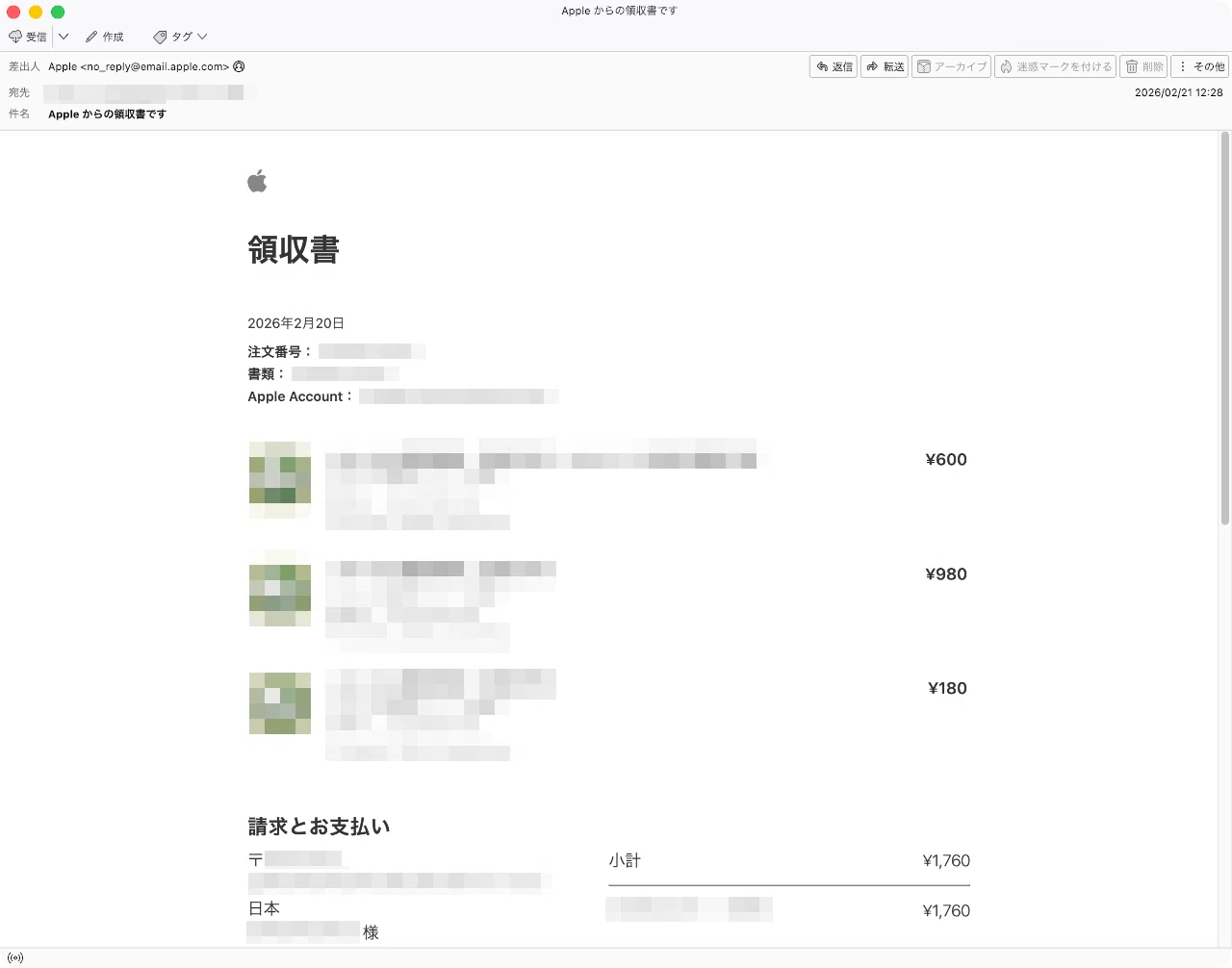This screenshot has width=1232, height=968.
Task: Click the 作成 compose button
Action: (105, 37)
